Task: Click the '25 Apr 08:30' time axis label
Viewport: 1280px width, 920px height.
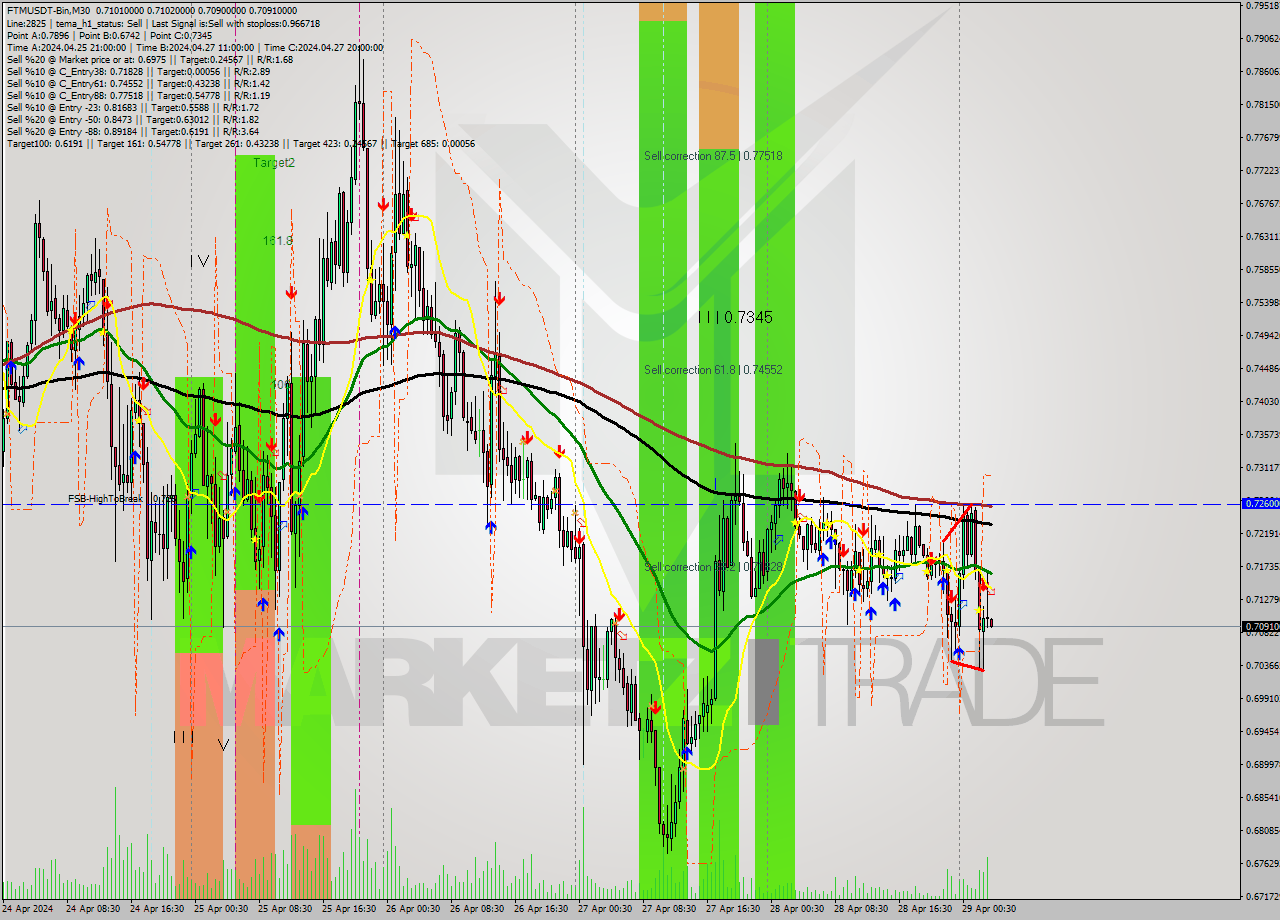Action: (x=283, y=909)
